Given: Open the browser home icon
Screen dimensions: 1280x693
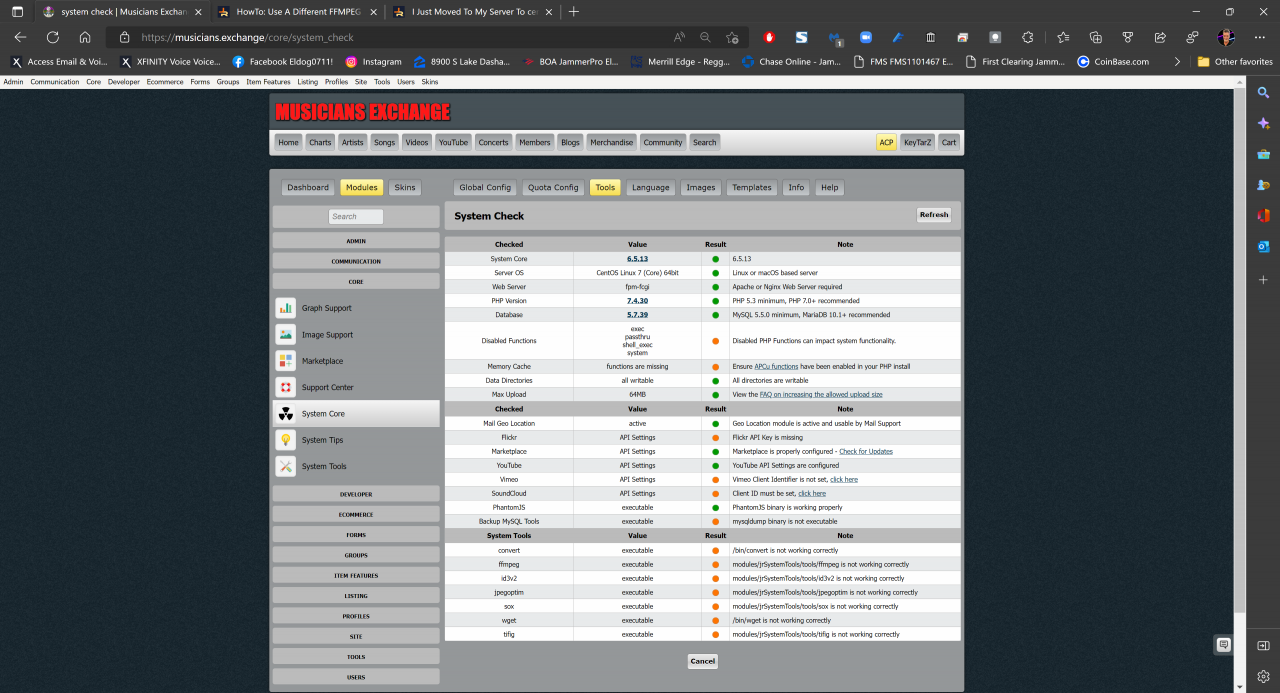Looking at the screenshot, I should [85, 37].
